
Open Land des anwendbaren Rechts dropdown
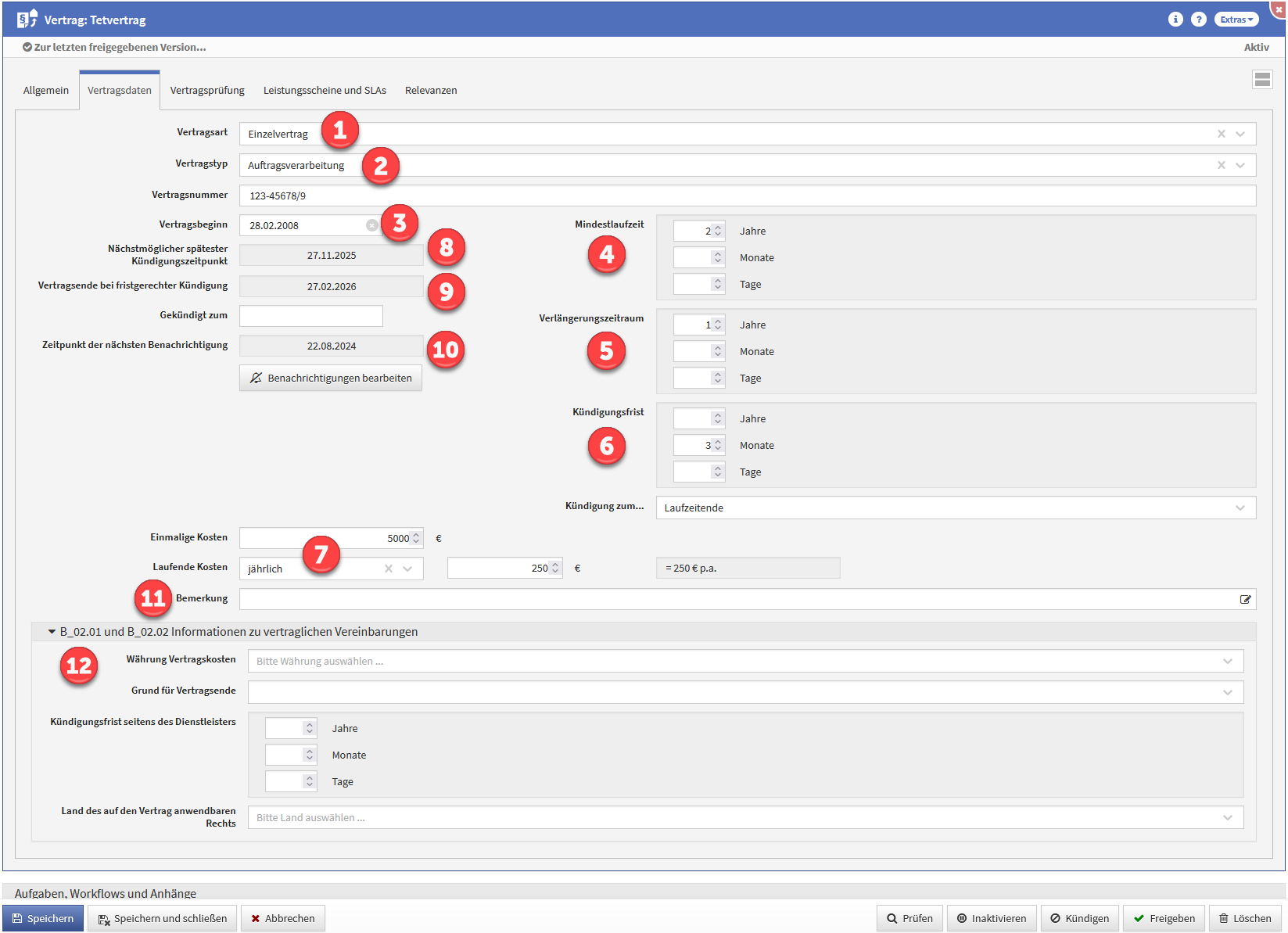pyautogui.click(x=1227, y=818)
